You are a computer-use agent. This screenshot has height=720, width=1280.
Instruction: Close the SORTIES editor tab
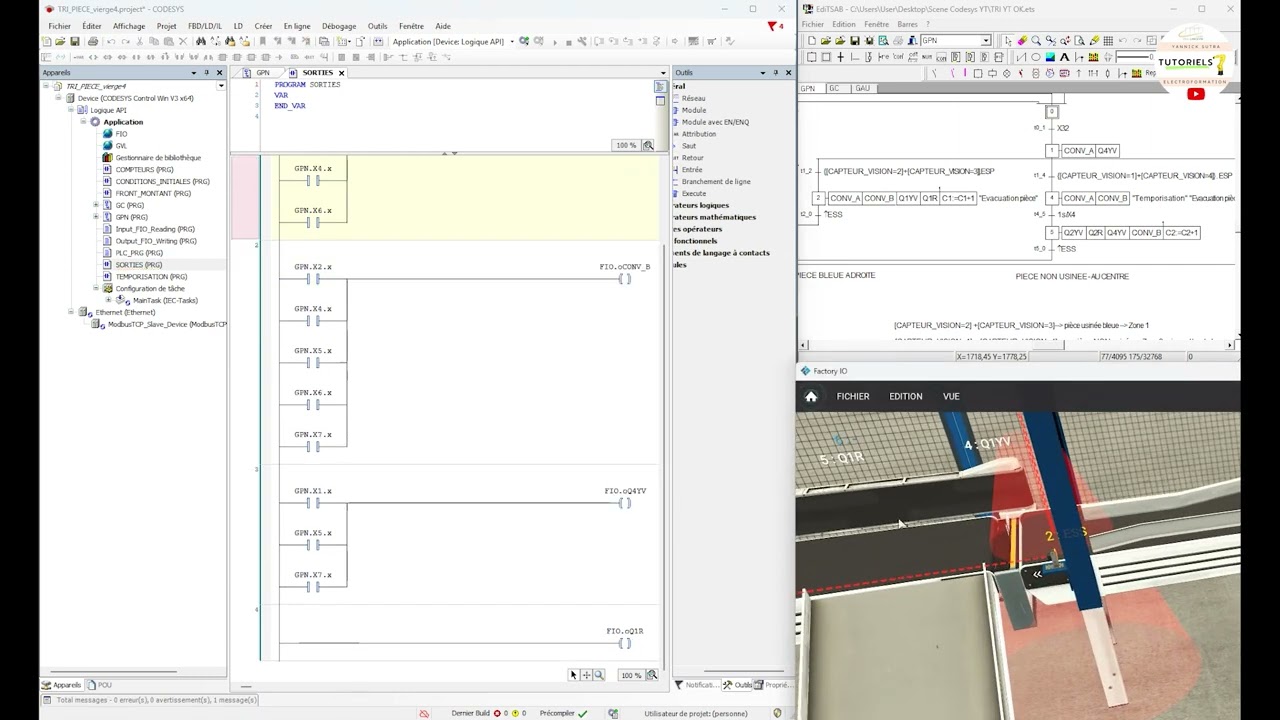341,73
